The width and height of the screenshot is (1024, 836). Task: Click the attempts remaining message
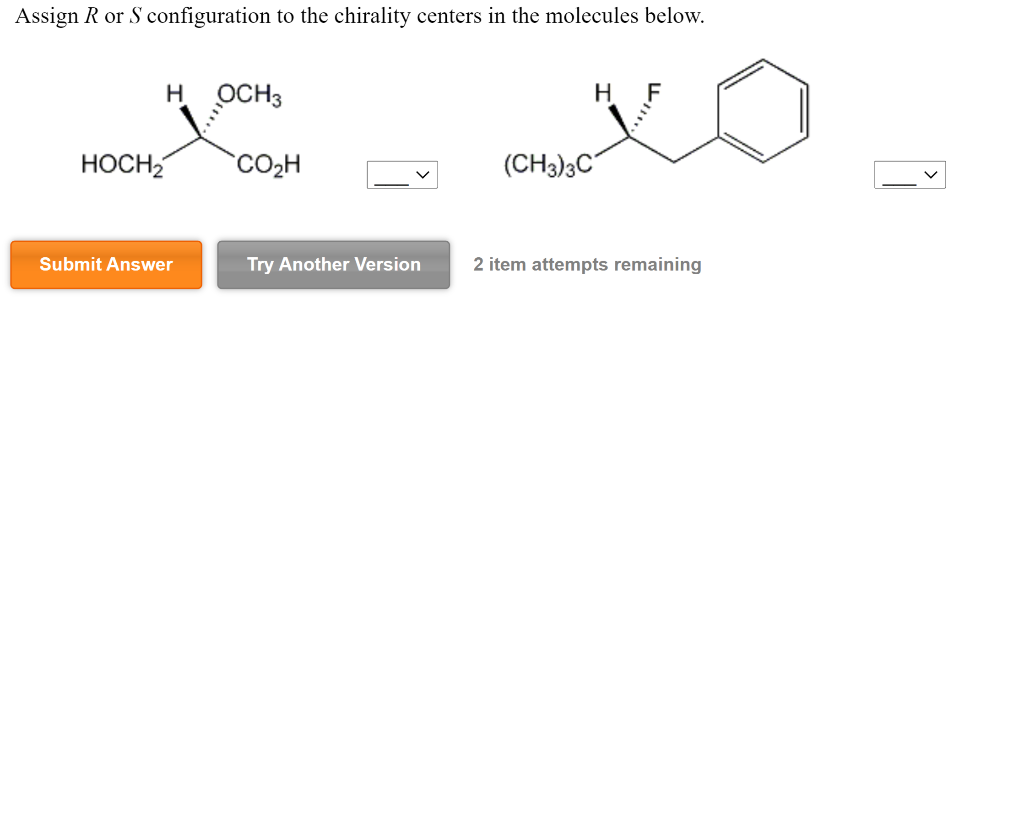point(587,264)
